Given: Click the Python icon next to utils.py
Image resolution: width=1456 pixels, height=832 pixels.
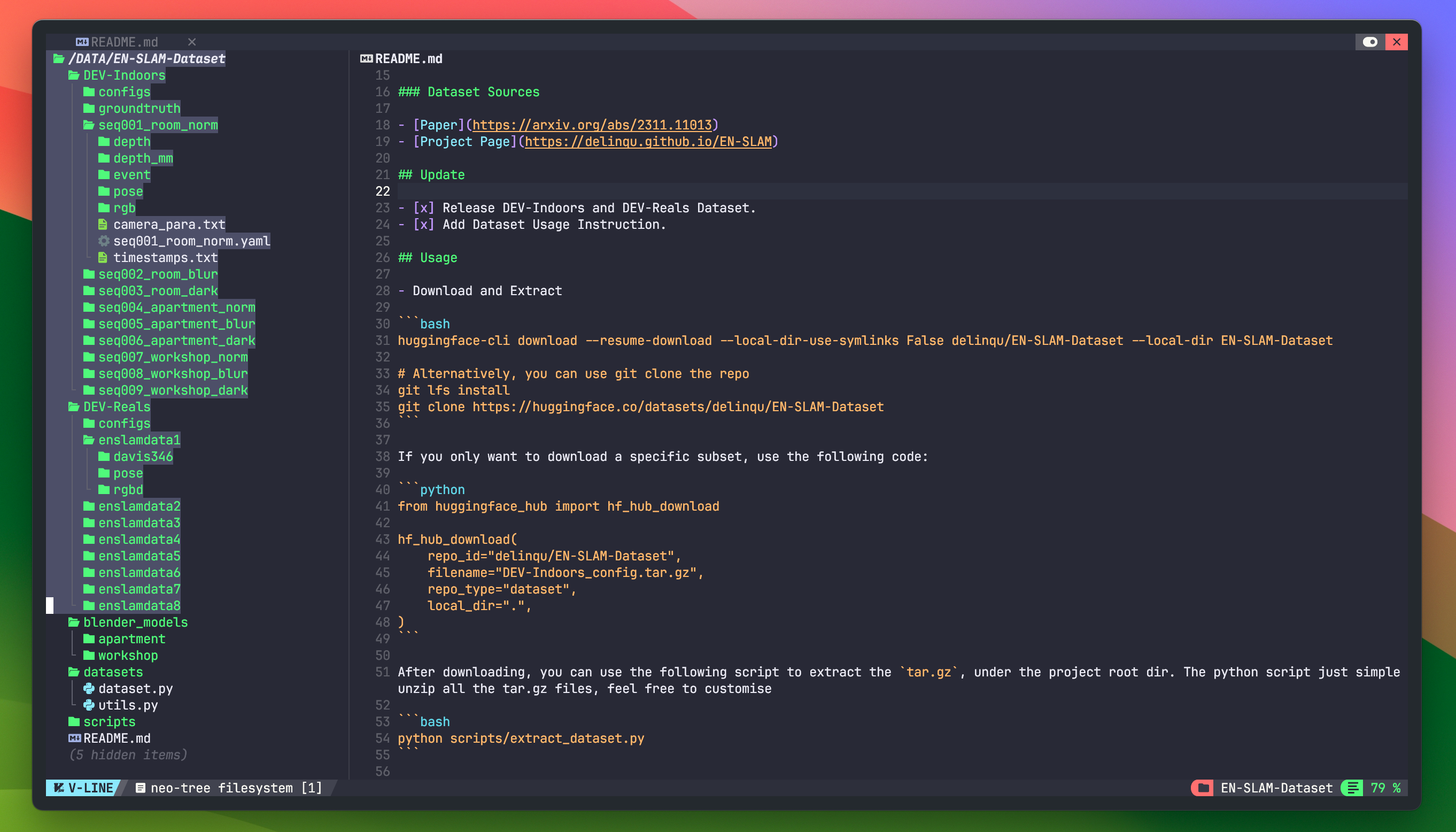Looking at the screenshot, I should [x=89, y=705].
